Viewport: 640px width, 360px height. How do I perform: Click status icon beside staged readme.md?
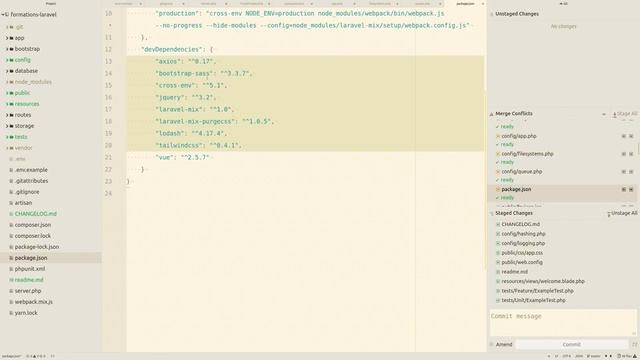(x=498, y=272)
